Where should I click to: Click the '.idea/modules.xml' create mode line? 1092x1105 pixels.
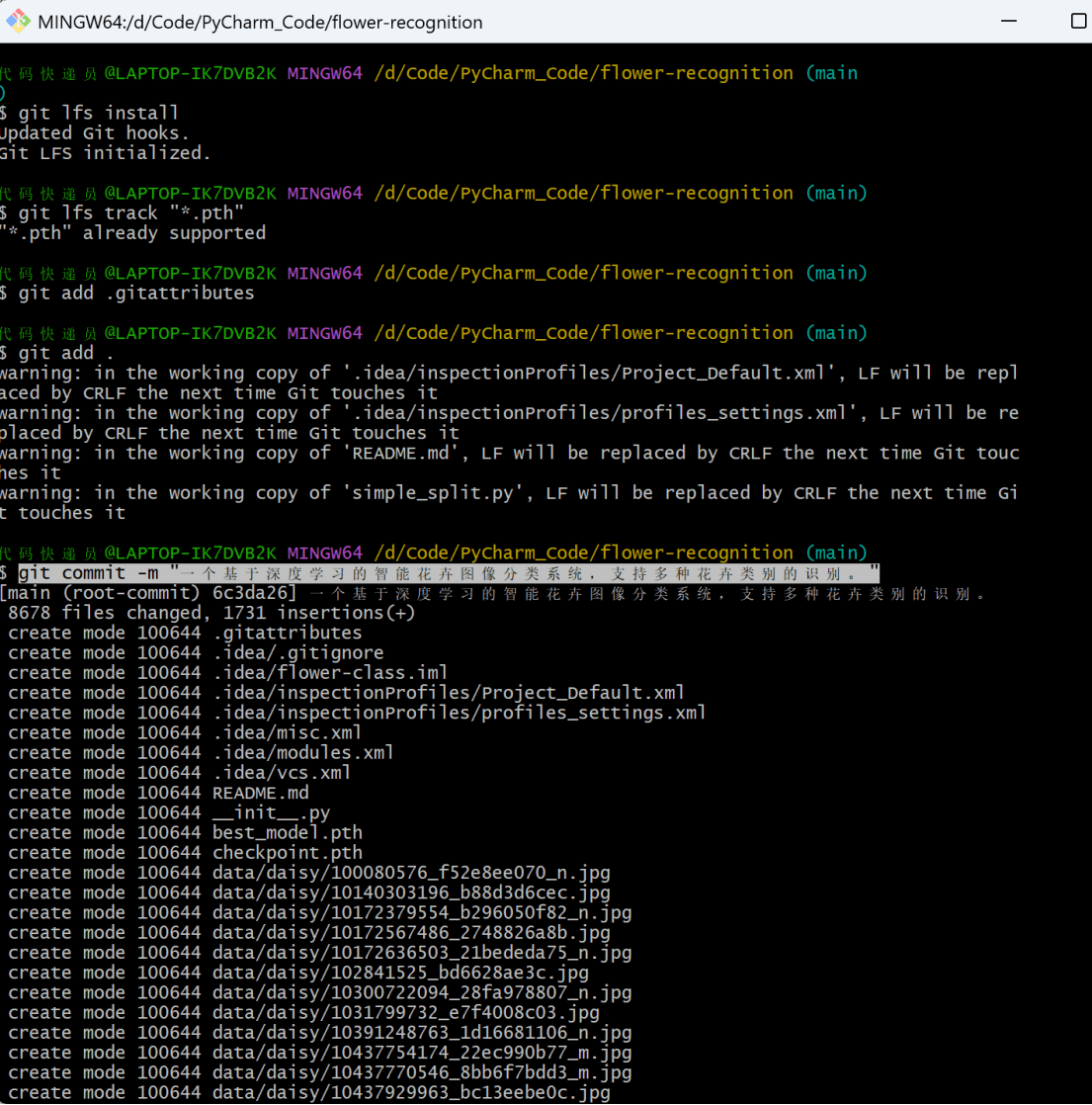pyautogui.click(x=201, y=753)
